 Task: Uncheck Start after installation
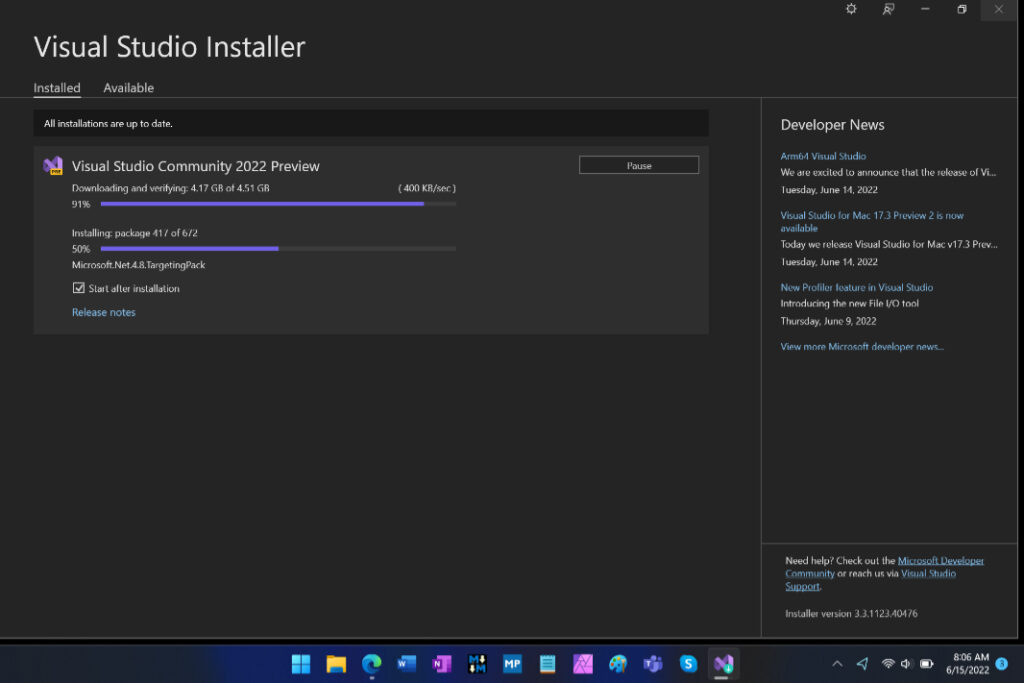click(x=79, y=288)
